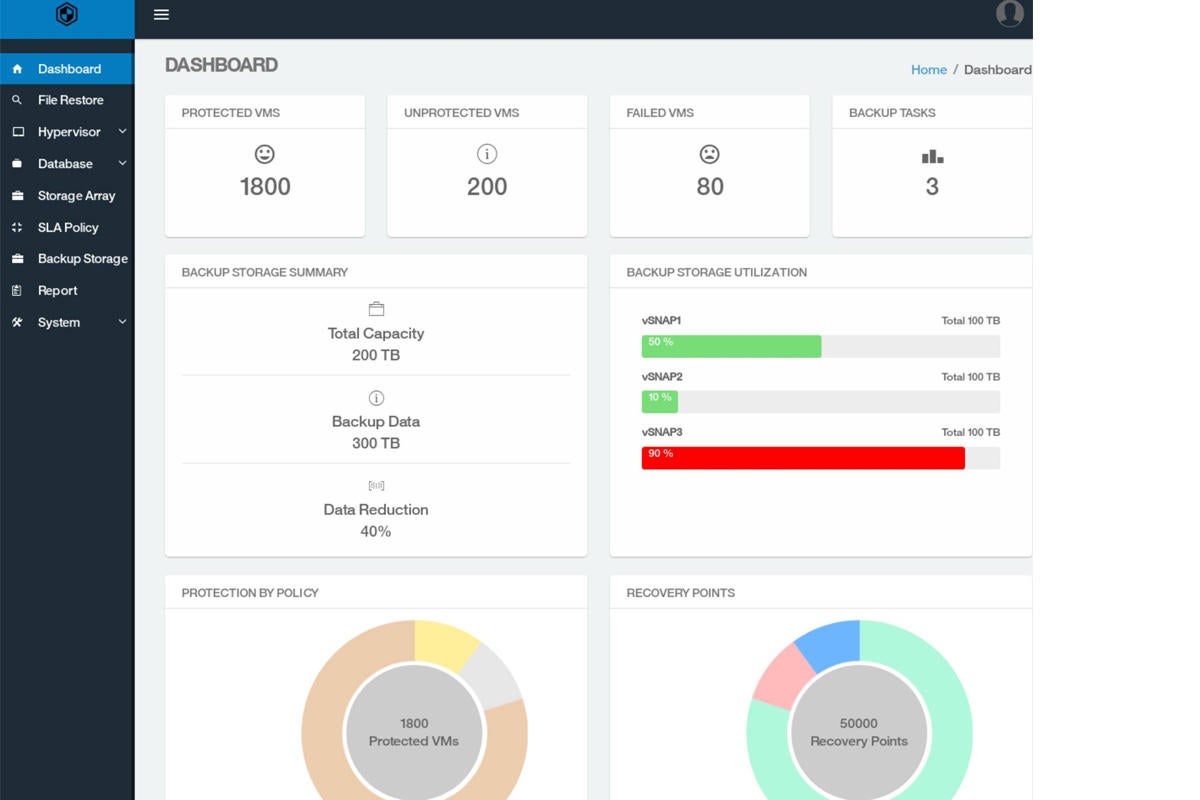The height and width of the screenshot is (800, 1200).
Task: Toggle the hamburger menu button
Action: pyautogui.click(x=161, y=15)
